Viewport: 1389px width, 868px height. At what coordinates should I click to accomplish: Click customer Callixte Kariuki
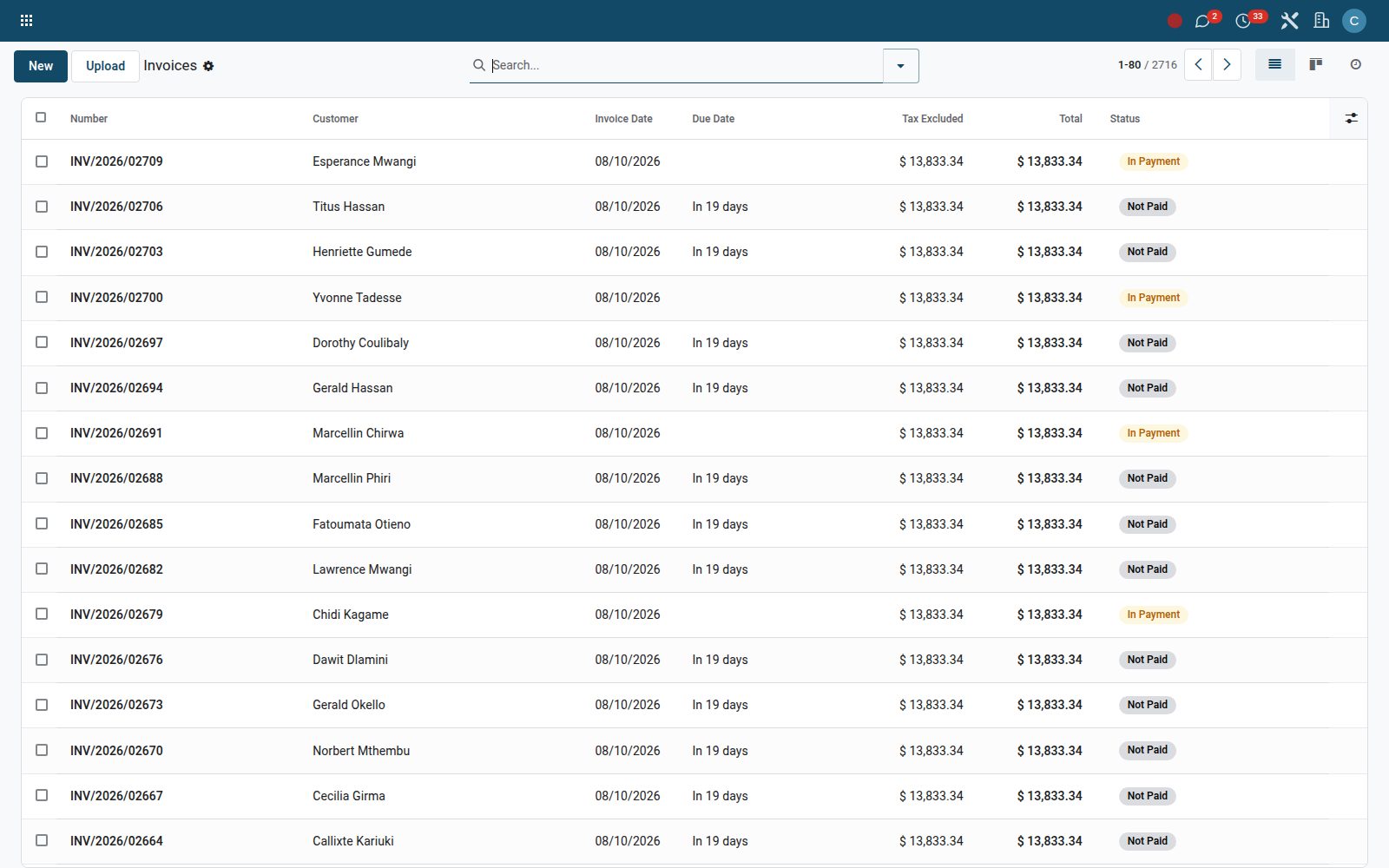pyautogui.click(x=353, y=841)
